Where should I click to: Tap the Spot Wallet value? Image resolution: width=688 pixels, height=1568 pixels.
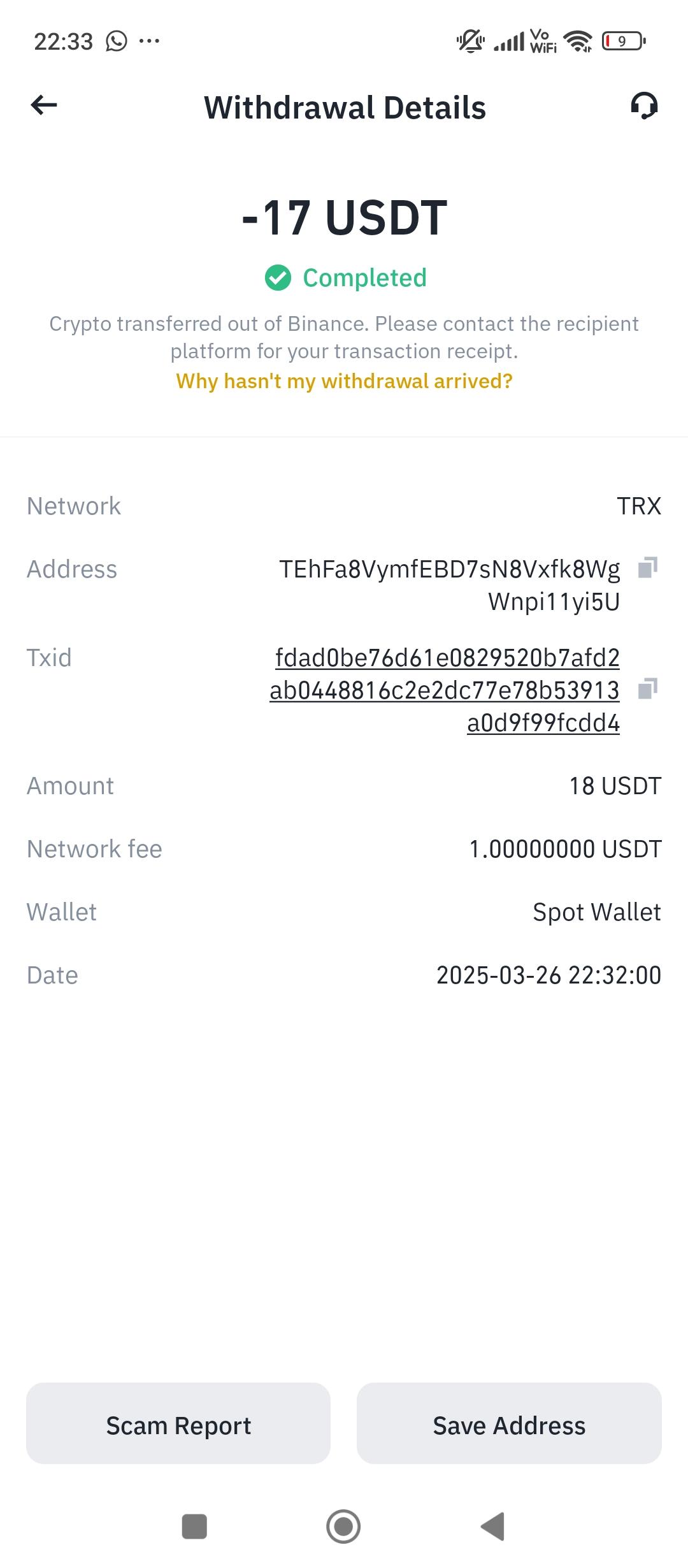[596, 912]
